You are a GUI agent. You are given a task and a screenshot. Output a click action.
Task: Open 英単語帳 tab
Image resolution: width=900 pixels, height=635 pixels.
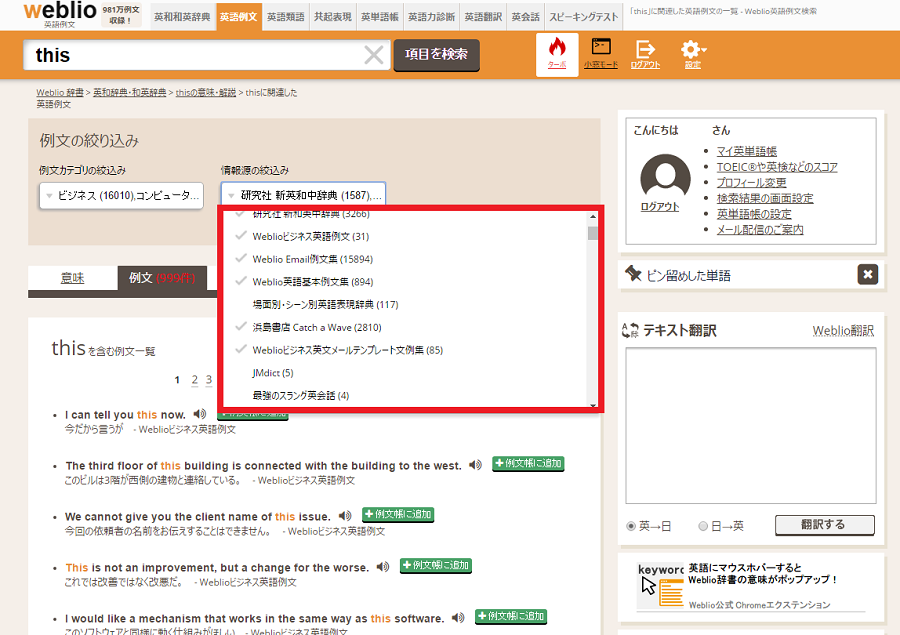[x=379, y=17]
